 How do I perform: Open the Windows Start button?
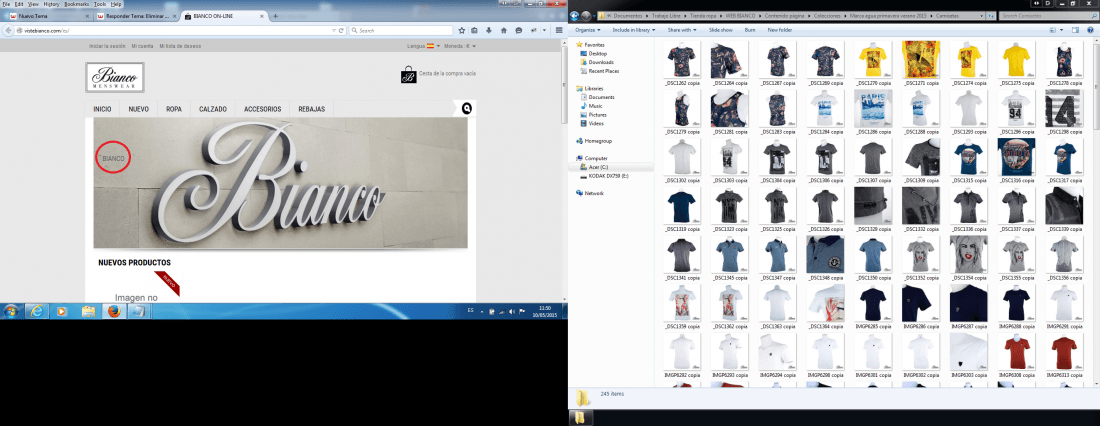click(x=11, y=311)
